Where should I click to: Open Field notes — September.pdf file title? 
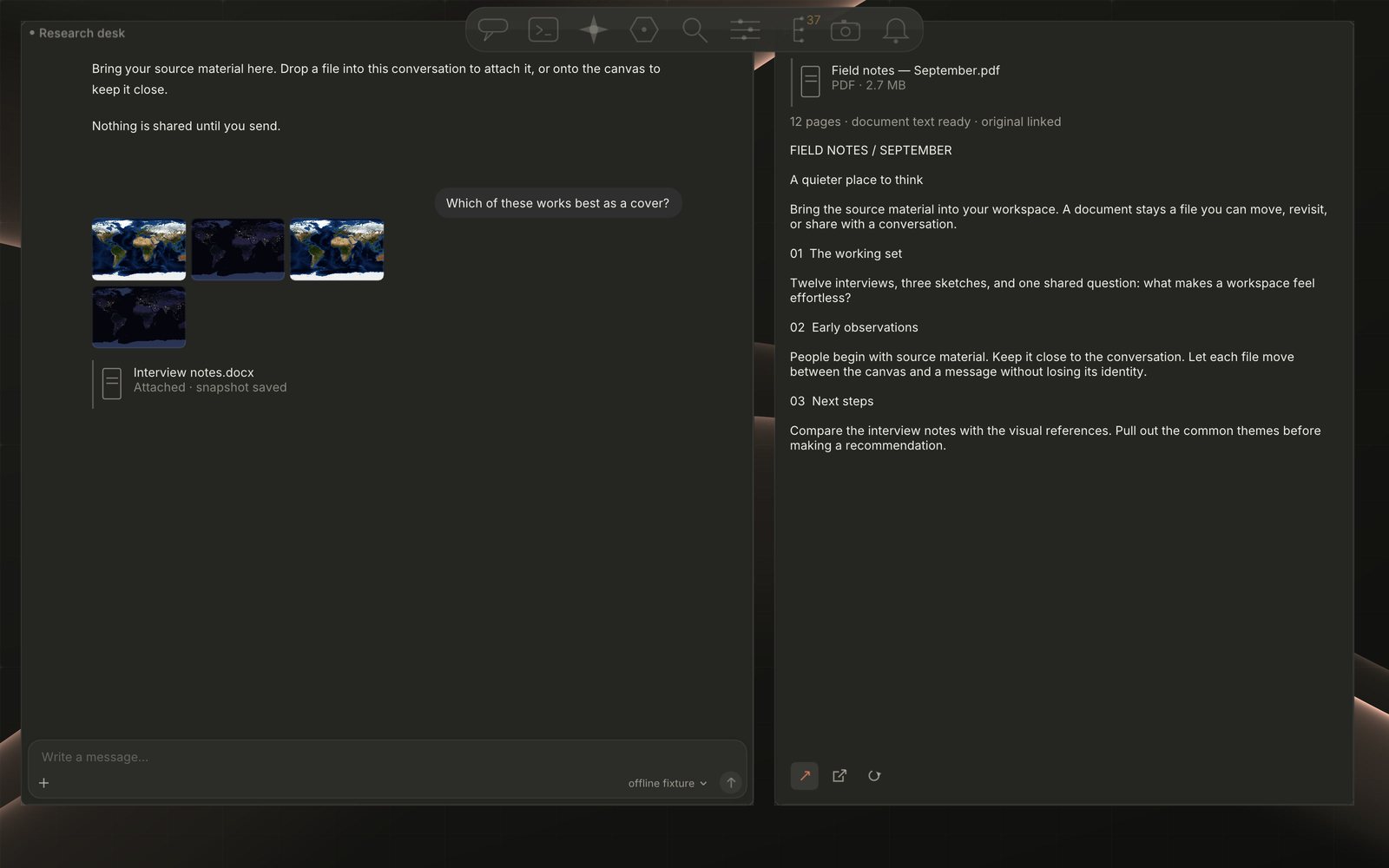[x=916, y=70]
